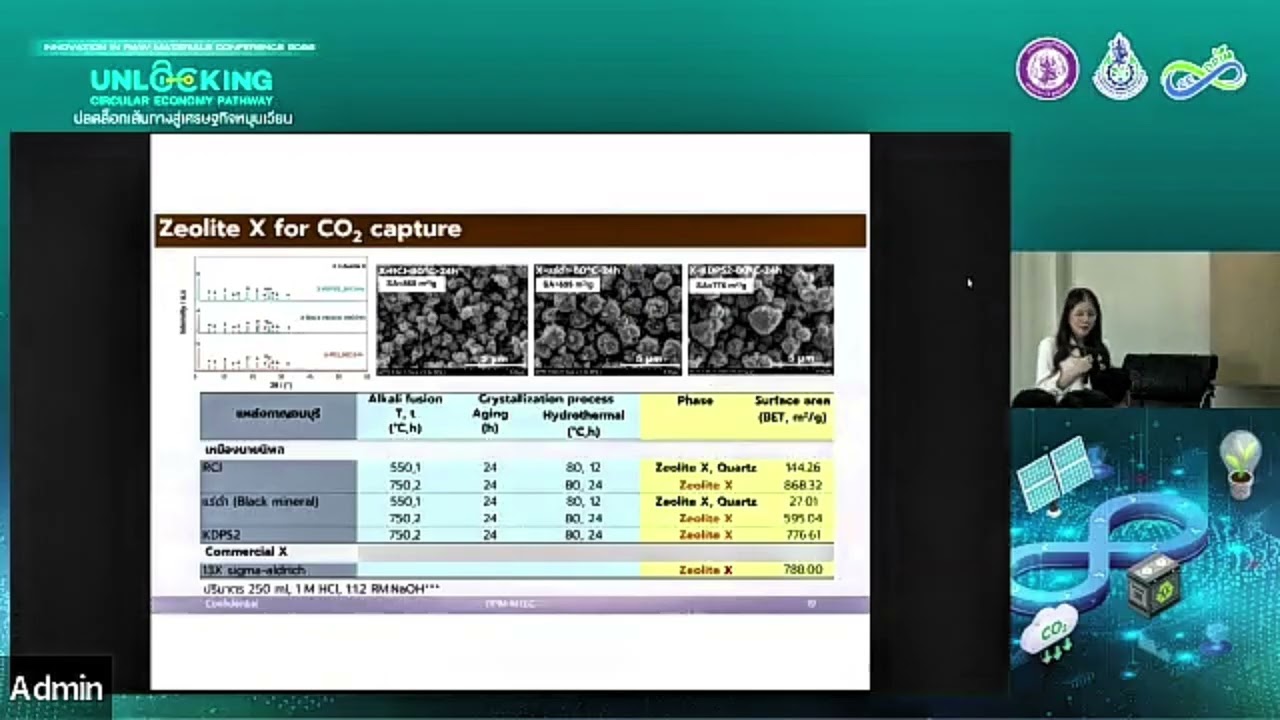Click the Phase column header
The image size is (1280, 720).
tap(695, 400)
